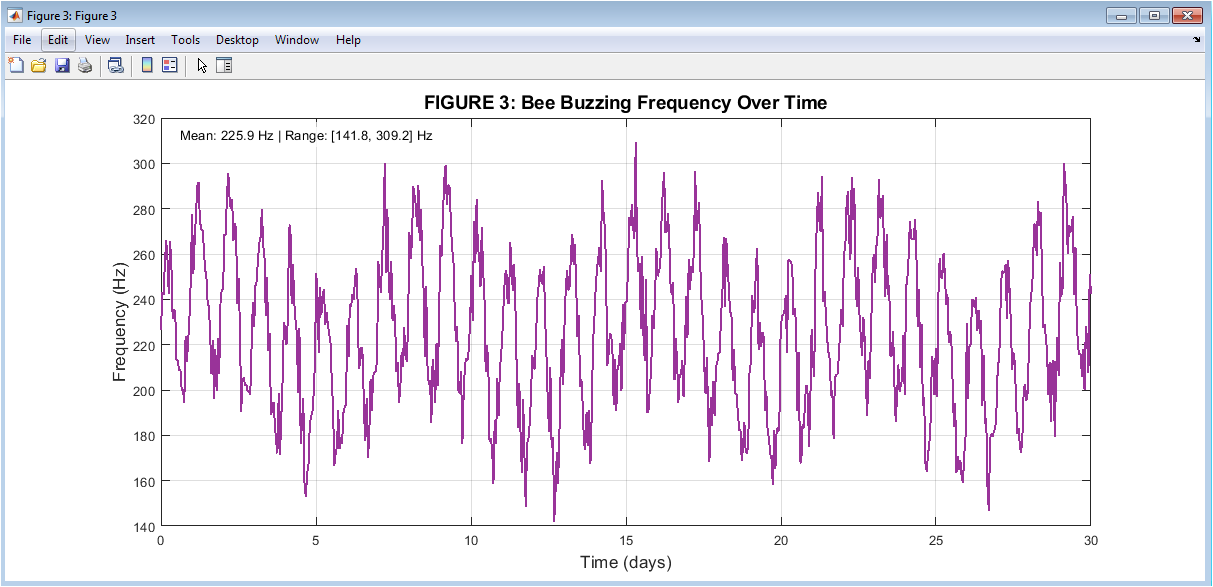
Task: Save the figure with the floppy disk icon
Action: click(62, 66)
